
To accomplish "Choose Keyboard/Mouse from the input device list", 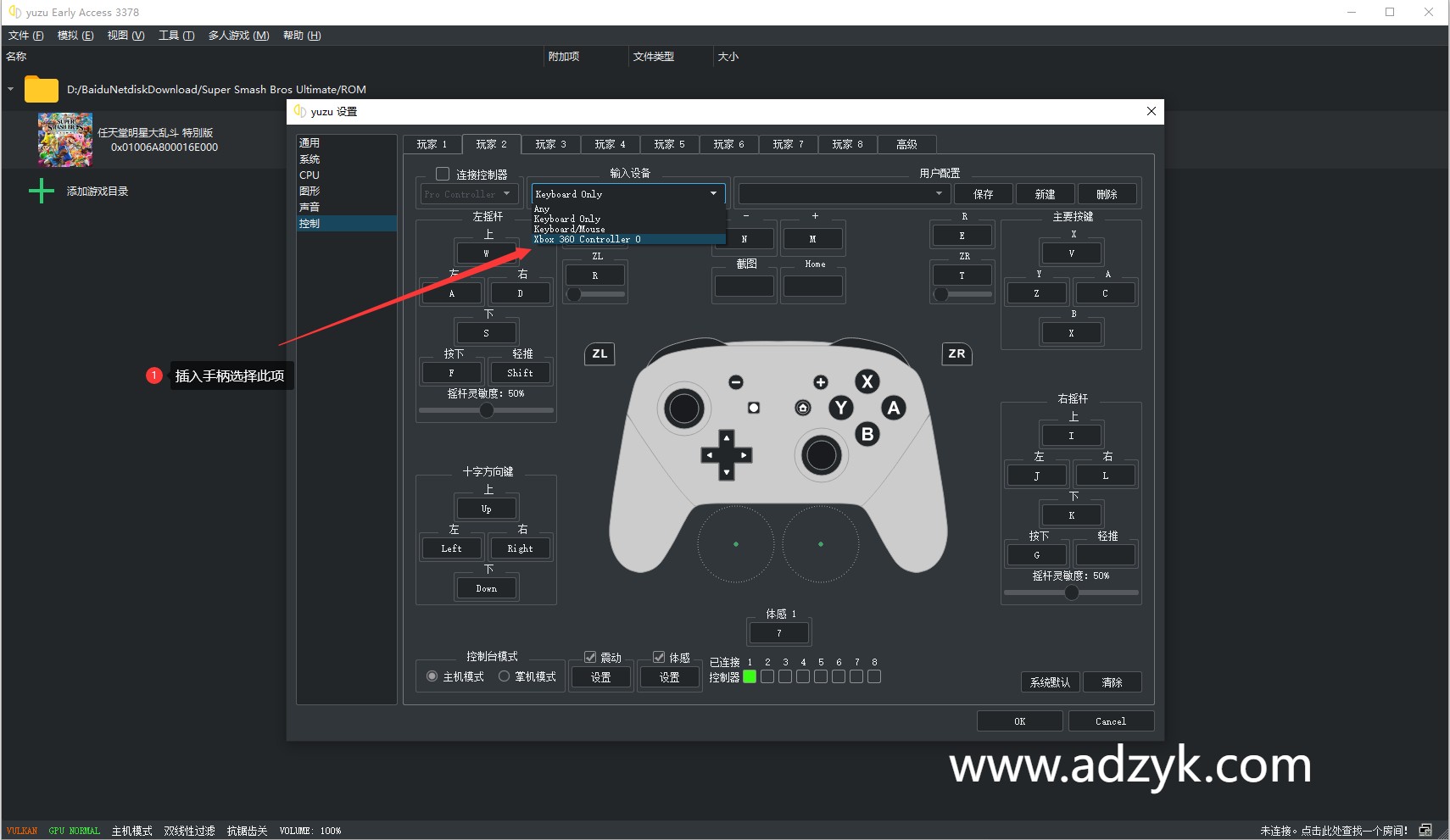I will point(628,229).
